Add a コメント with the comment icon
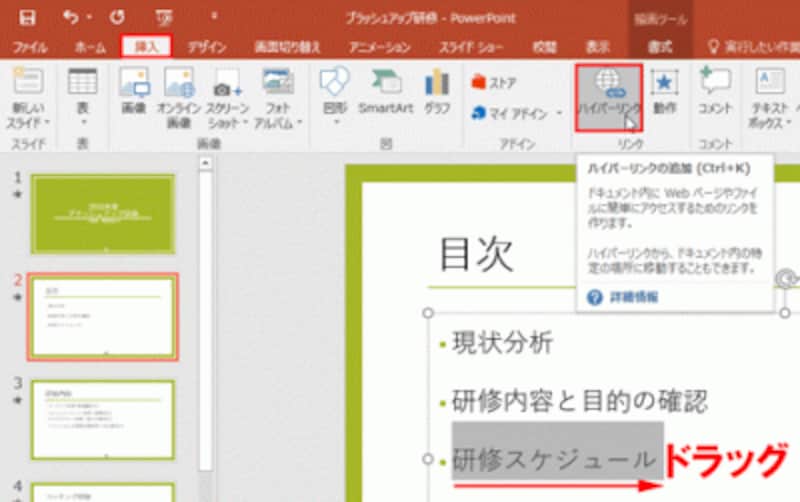 tap(715, 91)
